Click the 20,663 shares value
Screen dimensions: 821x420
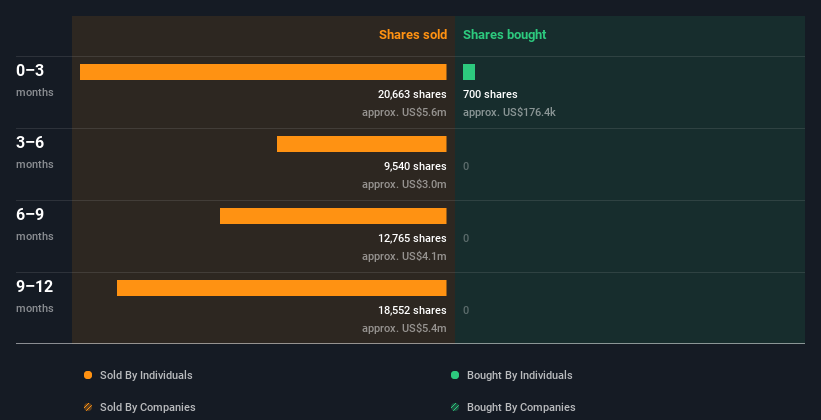[x=412, y=94]
